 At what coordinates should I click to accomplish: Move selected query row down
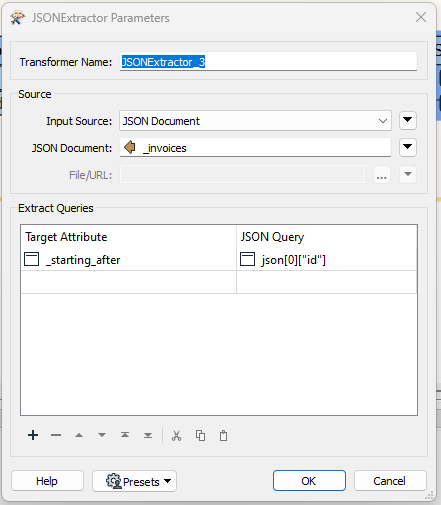pyautogui.click(x=102, y=435)
